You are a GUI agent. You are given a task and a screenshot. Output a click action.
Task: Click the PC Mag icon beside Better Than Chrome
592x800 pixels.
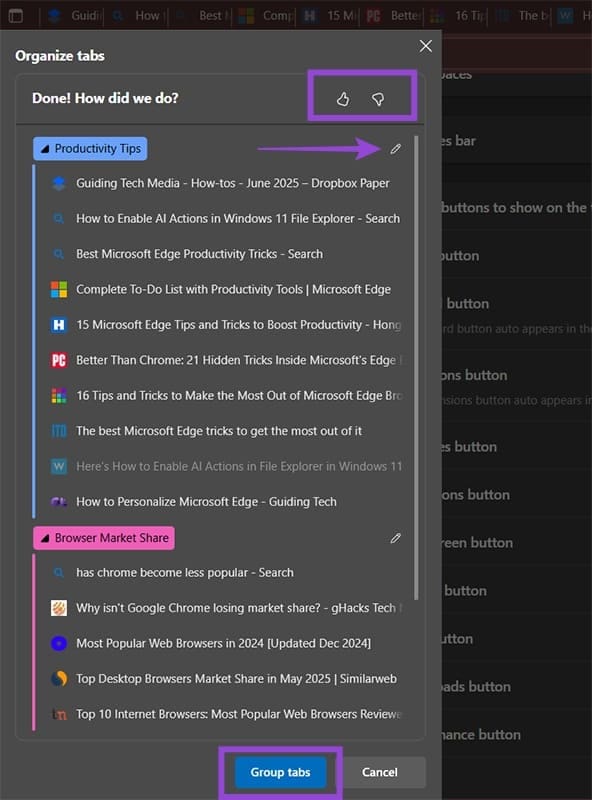(59, 360)
